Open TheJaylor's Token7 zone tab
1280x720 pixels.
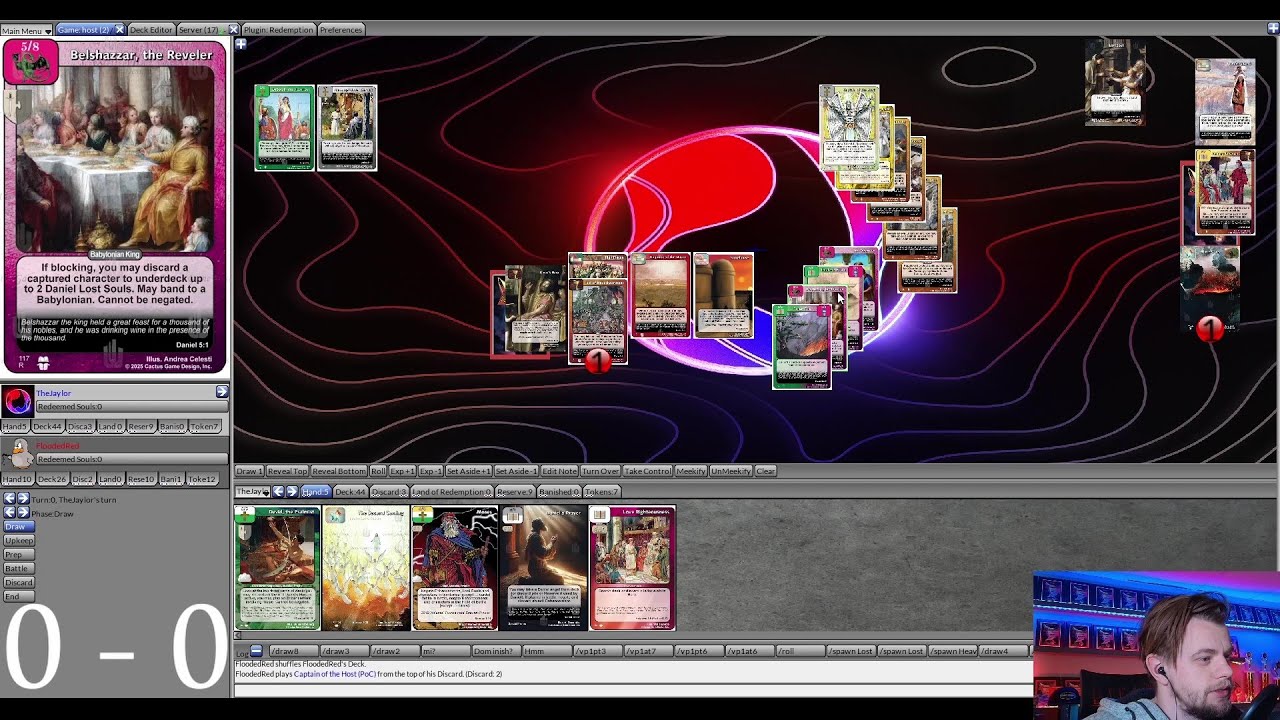pos(204,427)
